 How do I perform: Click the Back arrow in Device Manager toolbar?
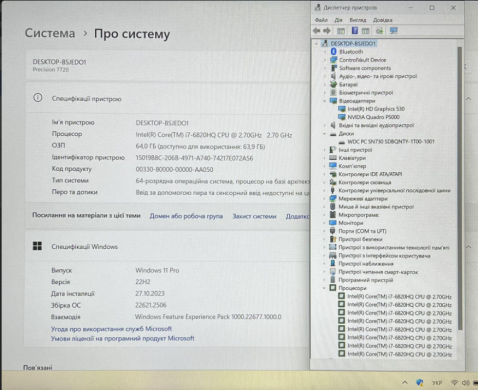[317, 31]
